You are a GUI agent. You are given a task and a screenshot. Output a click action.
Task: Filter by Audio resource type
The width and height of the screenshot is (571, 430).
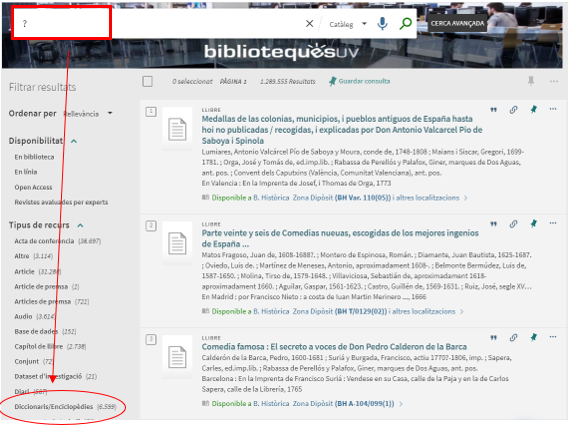[x=35, y=316]
